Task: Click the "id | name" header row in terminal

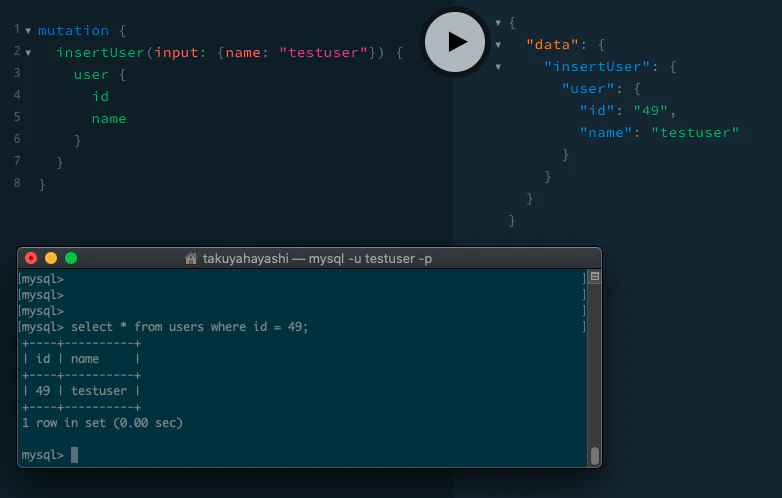Action: point(81,359)
